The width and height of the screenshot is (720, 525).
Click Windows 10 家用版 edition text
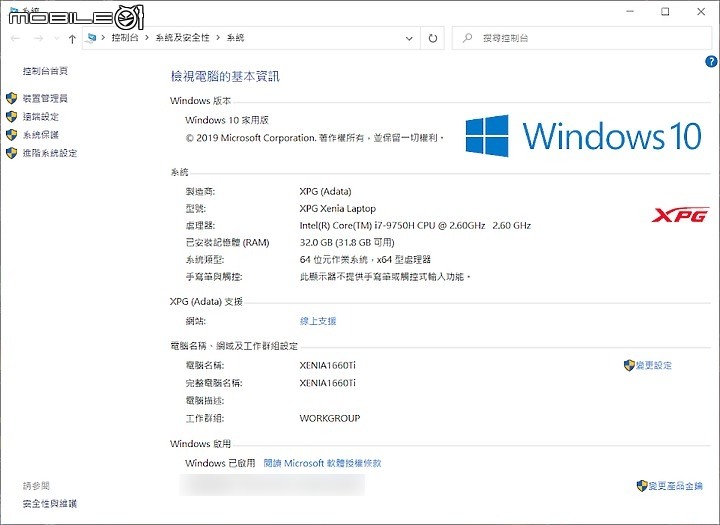pos(227,120)
